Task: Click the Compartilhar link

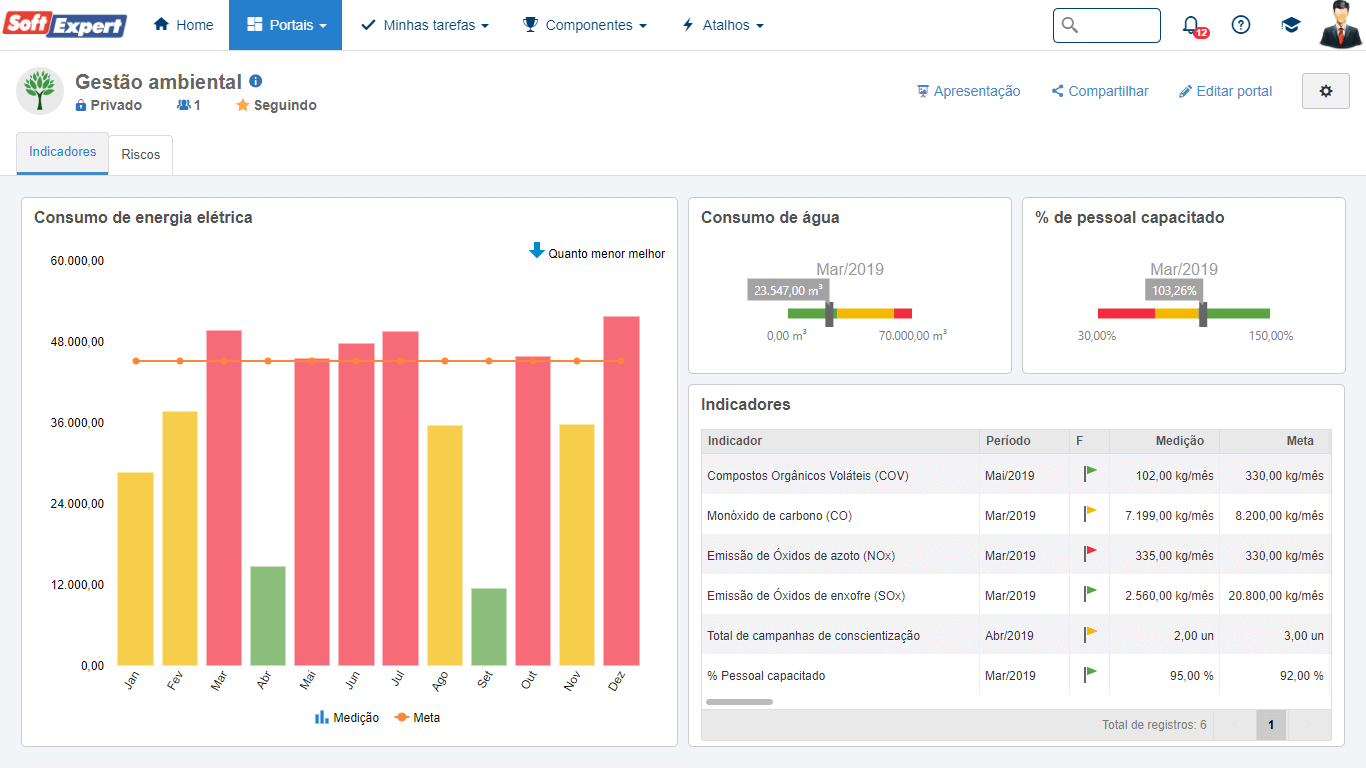Action: click(1100, 91)
